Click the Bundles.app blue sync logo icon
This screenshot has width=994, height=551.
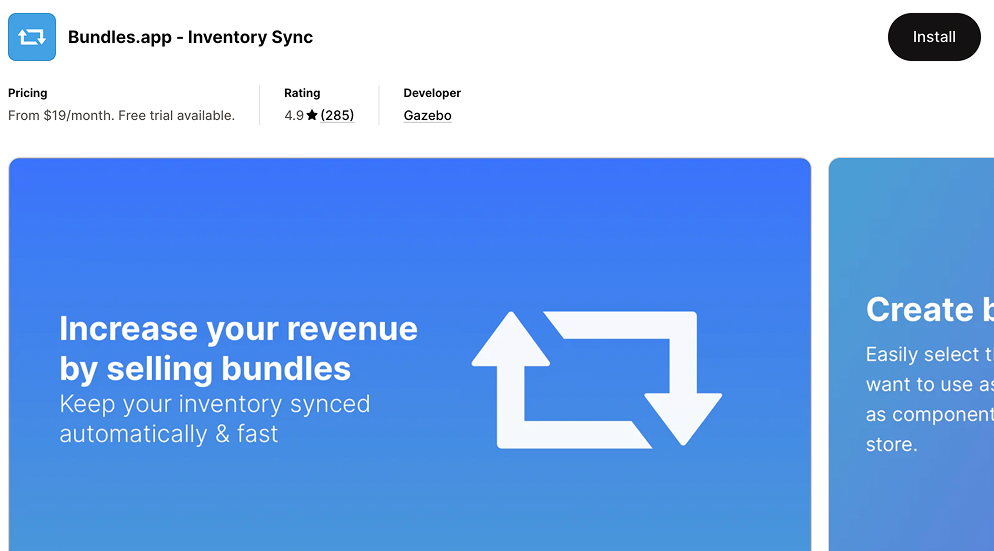click(x=32, y=37)
